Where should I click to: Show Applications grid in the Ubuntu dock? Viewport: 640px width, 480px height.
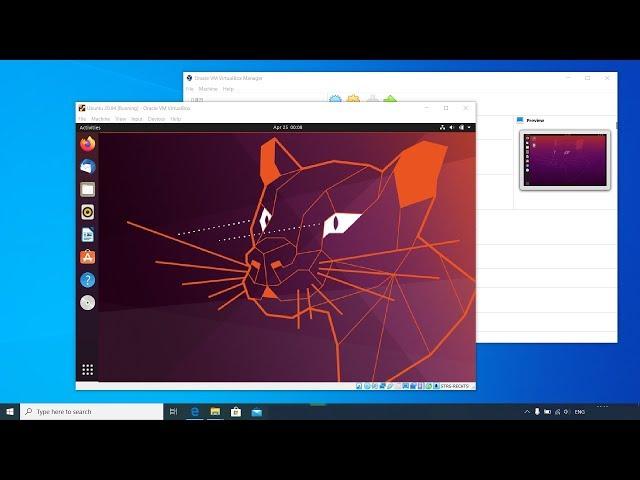tap(87, 370)
